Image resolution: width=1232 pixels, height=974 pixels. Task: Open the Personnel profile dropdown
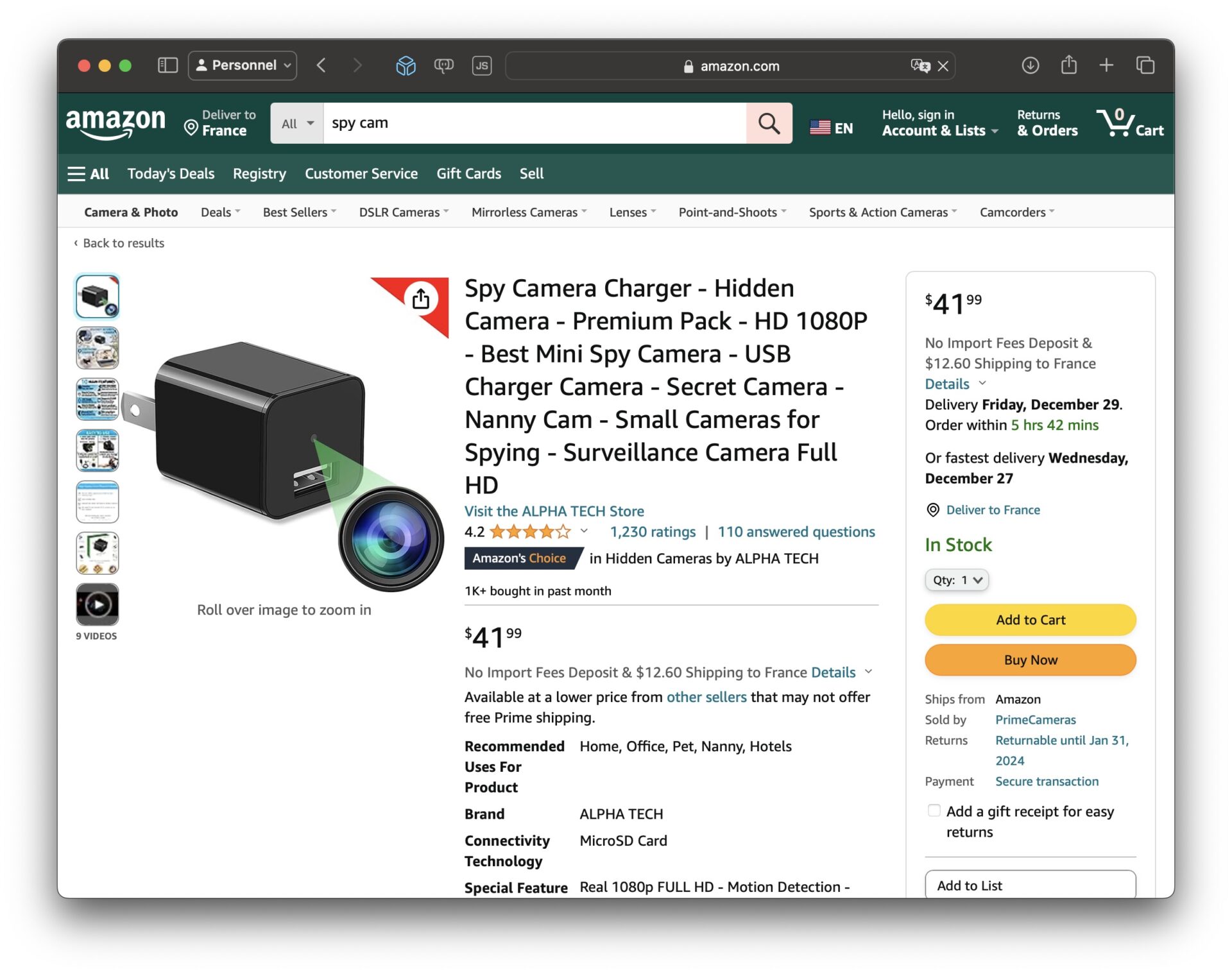(243, 65)
